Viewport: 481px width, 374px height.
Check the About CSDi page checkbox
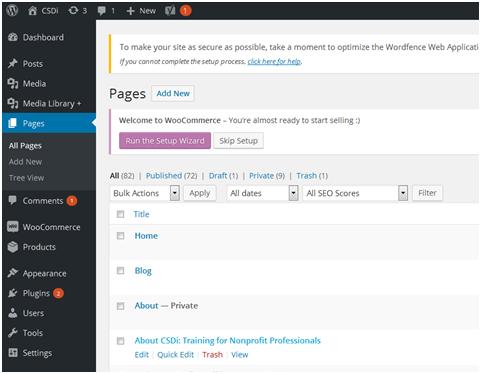120,341
